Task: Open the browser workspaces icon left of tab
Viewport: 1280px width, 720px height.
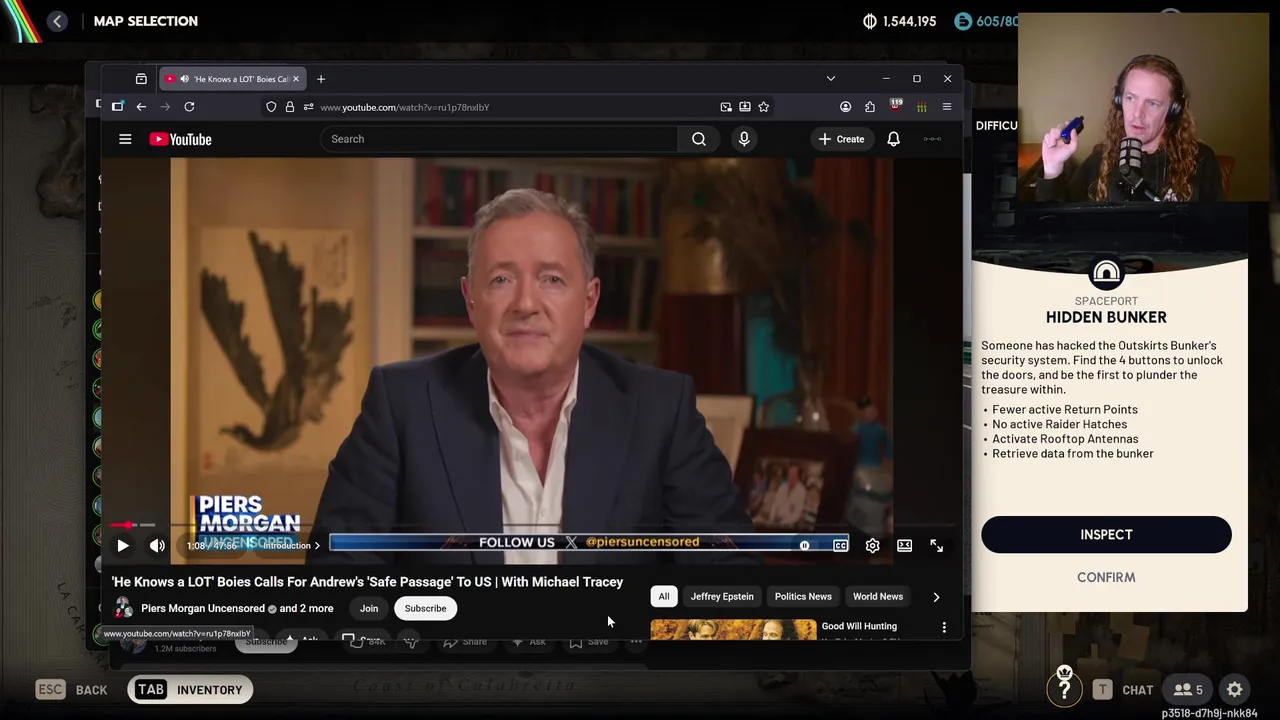Action: tap(141, 79)
